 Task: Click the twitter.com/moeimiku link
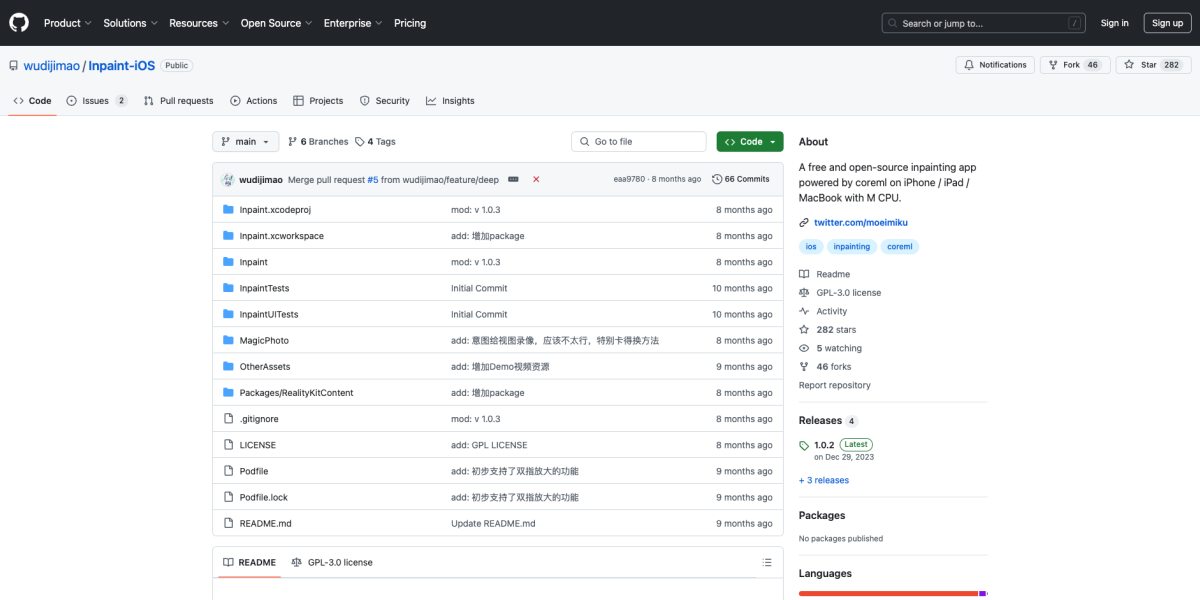coord(860,222)
